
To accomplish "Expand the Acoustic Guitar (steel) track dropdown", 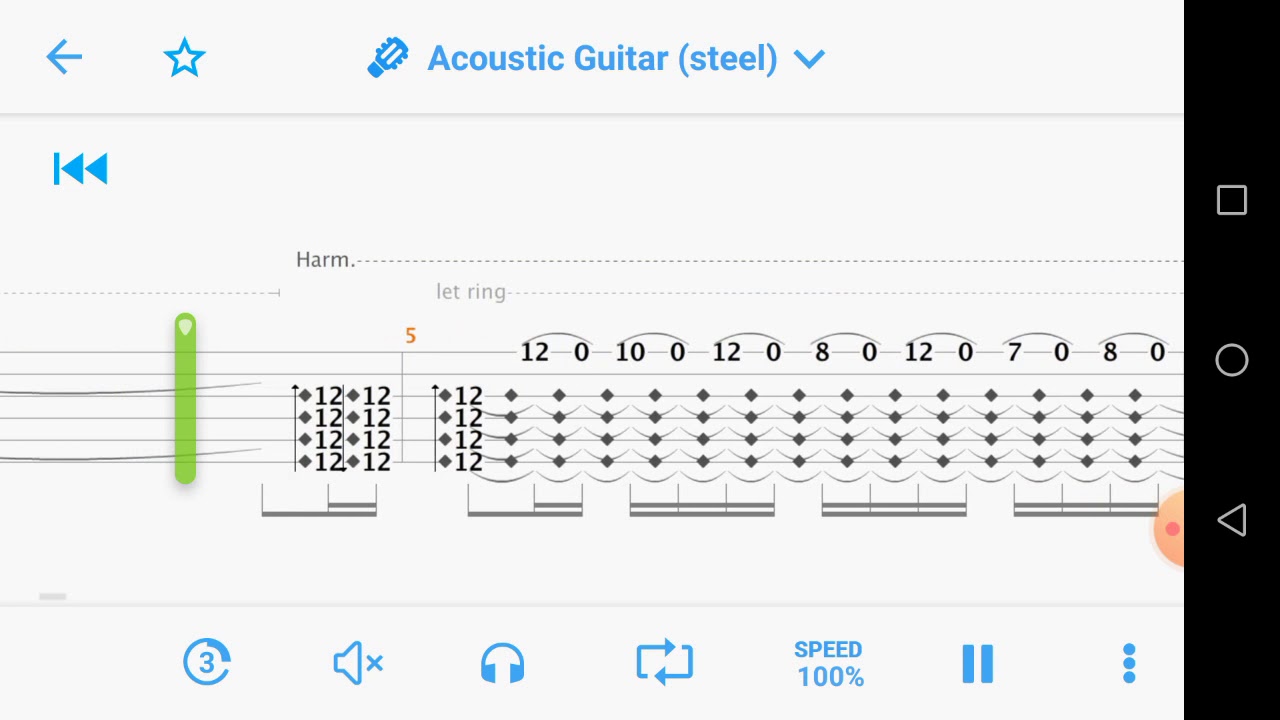I will [602, 58].
